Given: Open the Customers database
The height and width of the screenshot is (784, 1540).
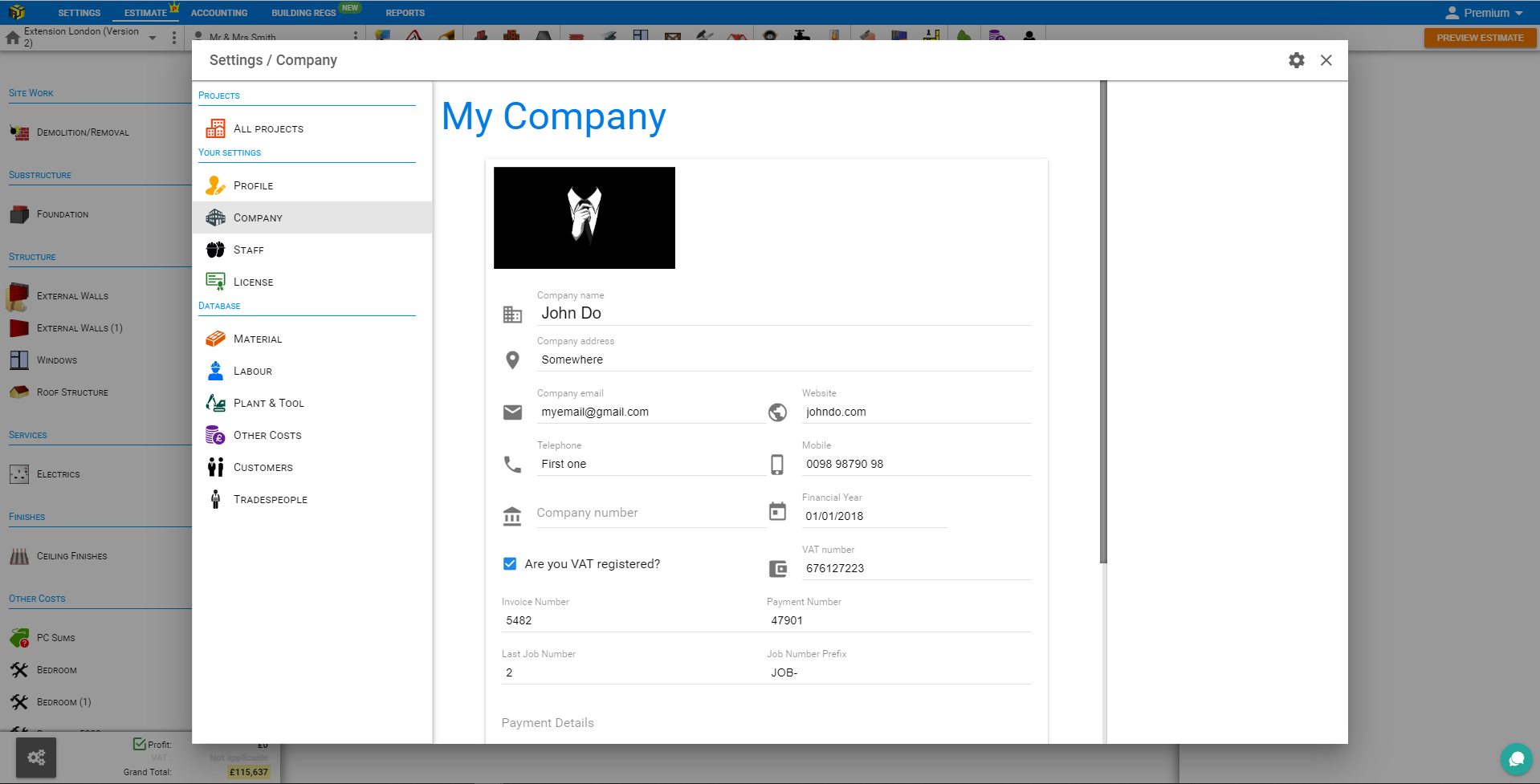Looking at the screenshot, I should (312, 467).
